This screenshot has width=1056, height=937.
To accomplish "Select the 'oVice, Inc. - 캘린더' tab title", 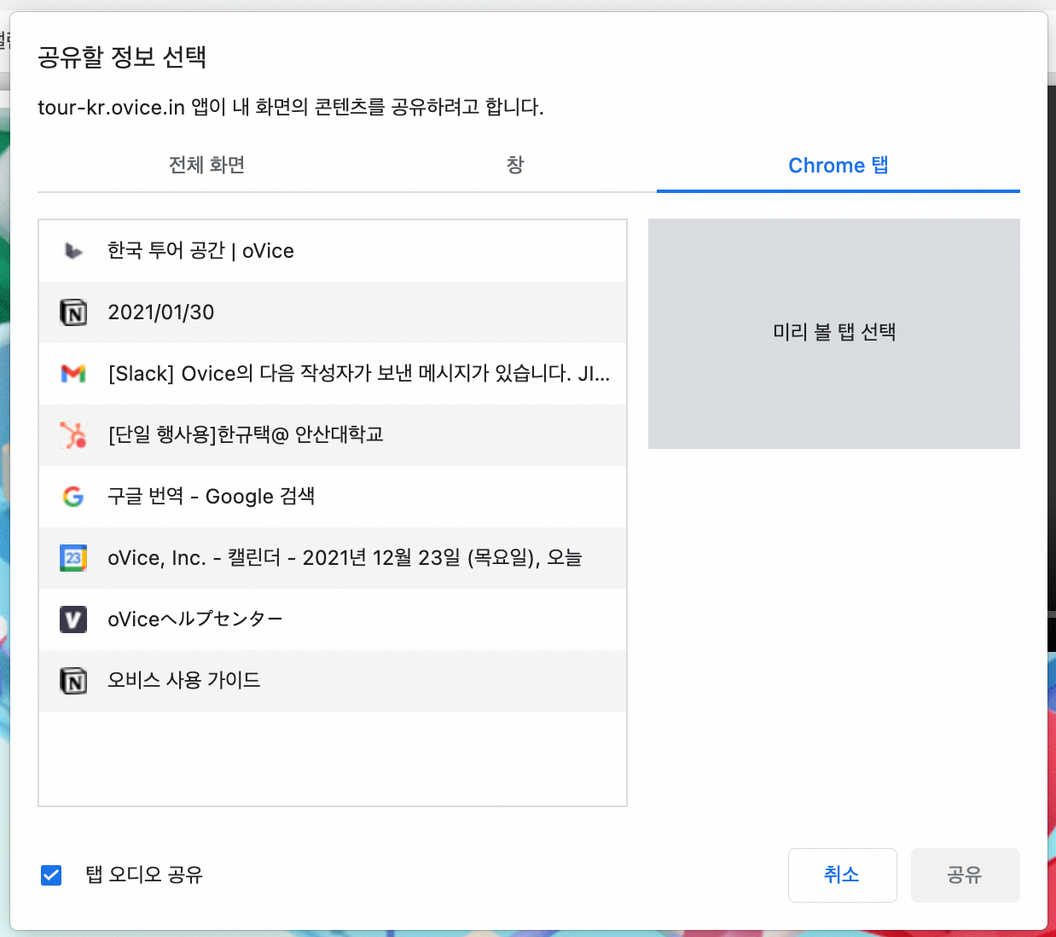I will tap(344, 558).
